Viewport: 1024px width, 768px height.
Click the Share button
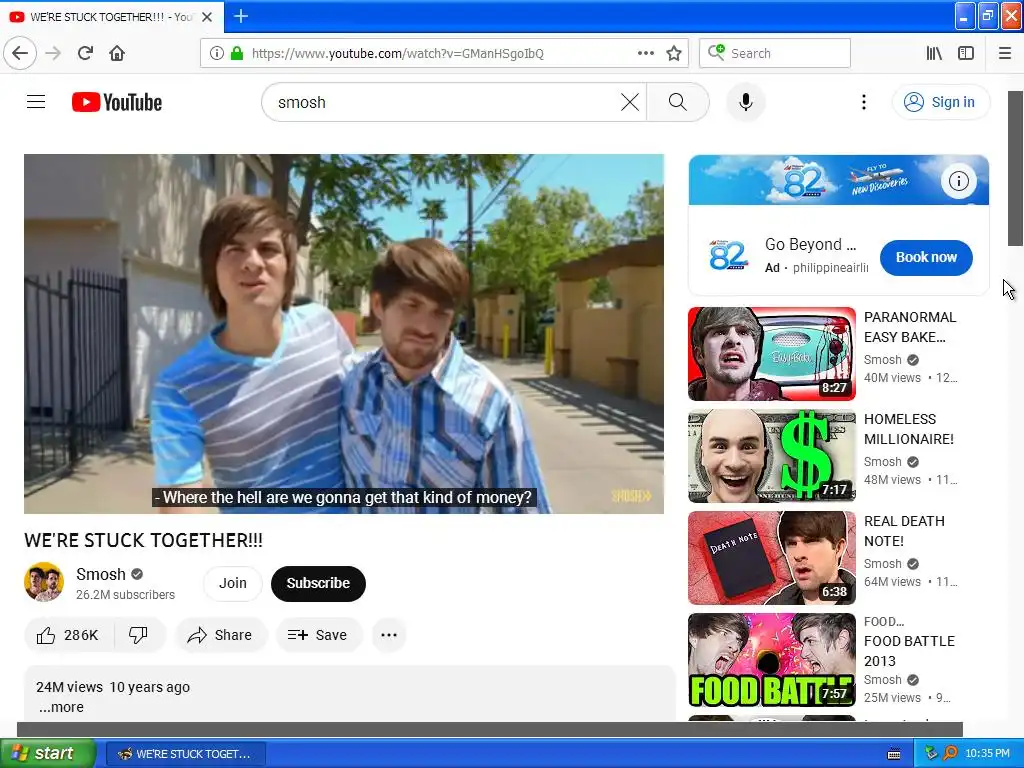[221, 635]
